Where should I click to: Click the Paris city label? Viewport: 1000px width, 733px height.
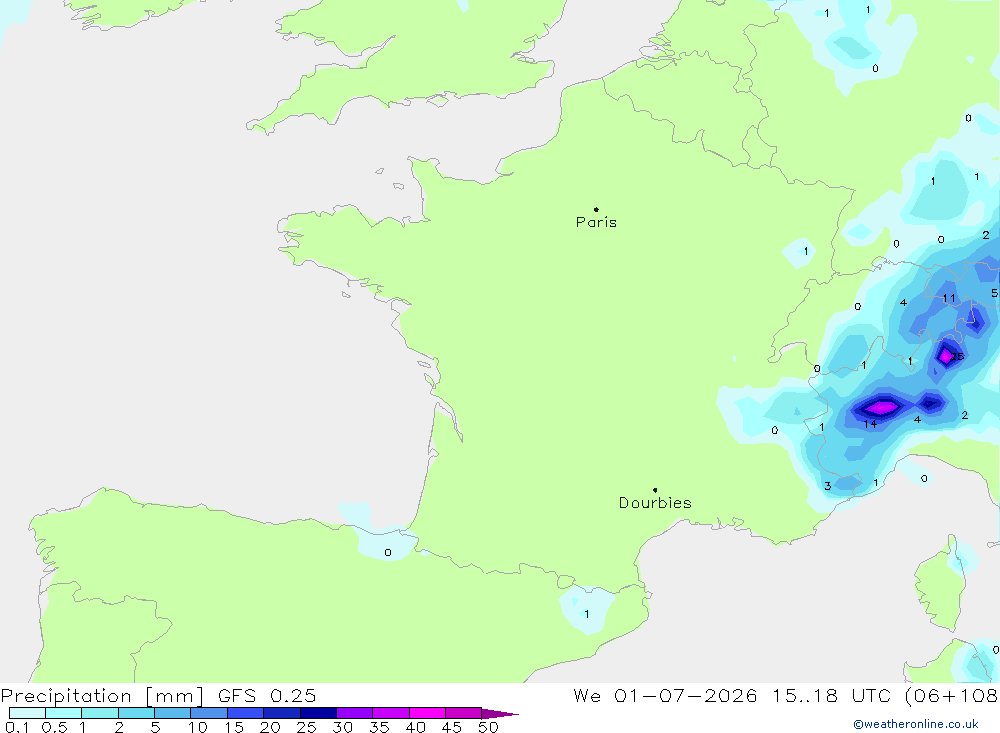(596, 222)
